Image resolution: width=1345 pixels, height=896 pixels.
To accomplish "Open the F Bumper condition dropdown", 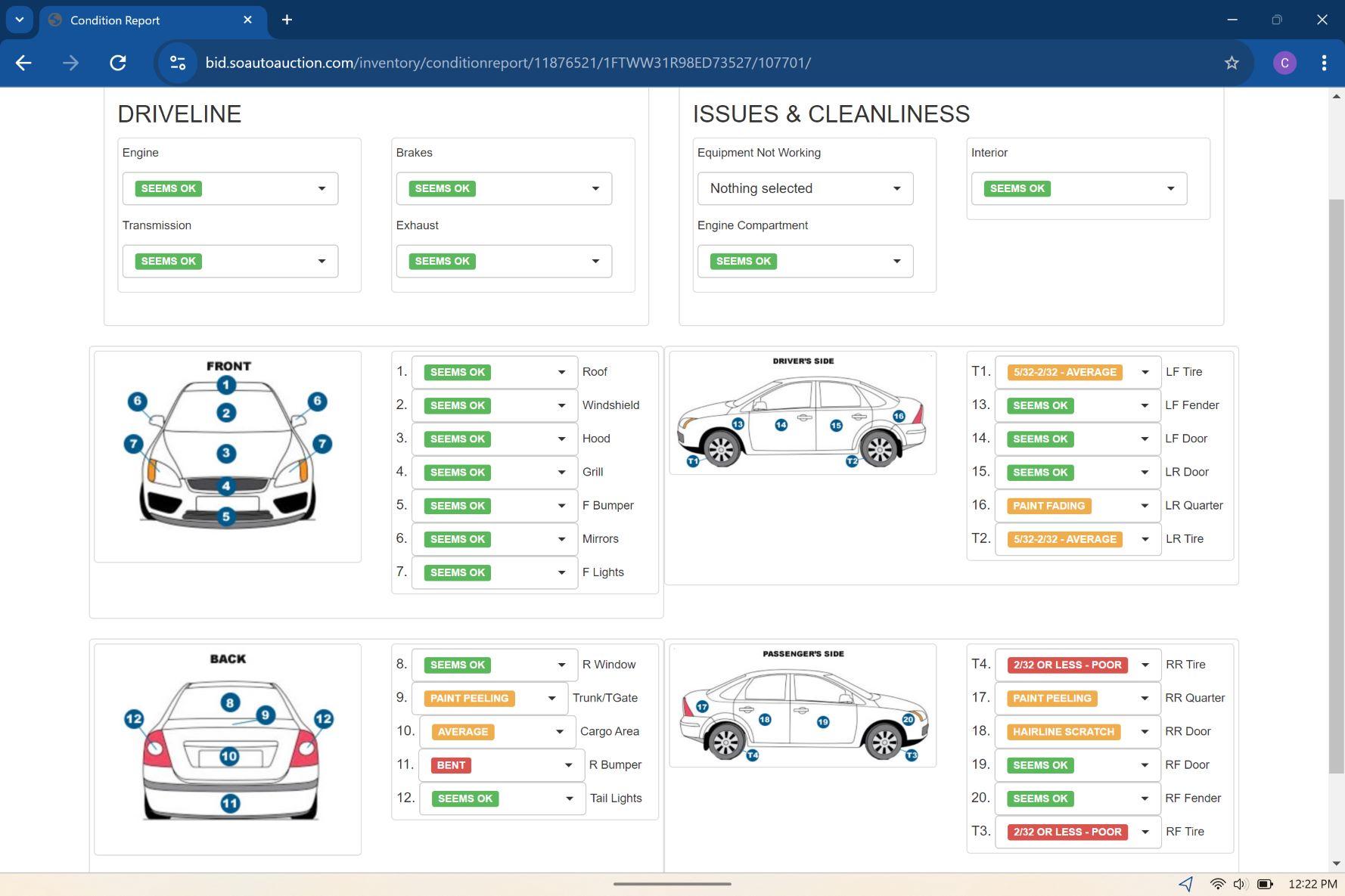I will coord(495,505).
